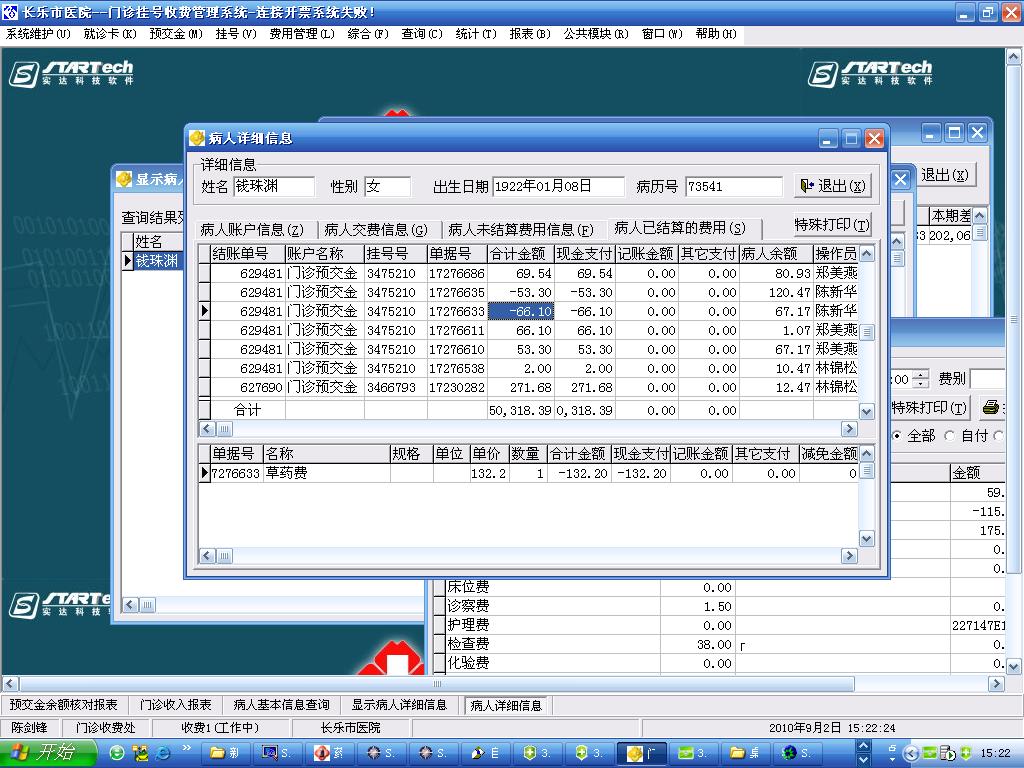
Task: Open the 报表 menu
Action: click(530, 33)
